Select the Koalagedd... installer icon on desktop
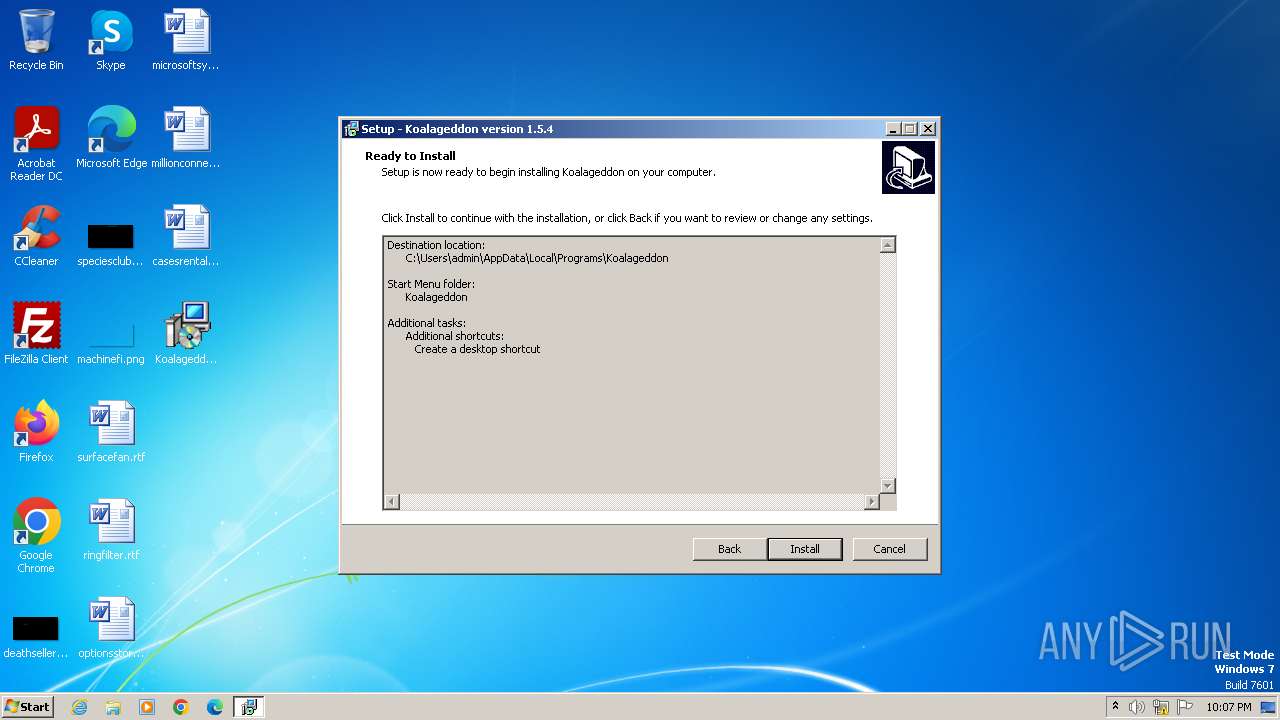The image size is (1280, 720). pyautogui.click(x=186, y=333)
